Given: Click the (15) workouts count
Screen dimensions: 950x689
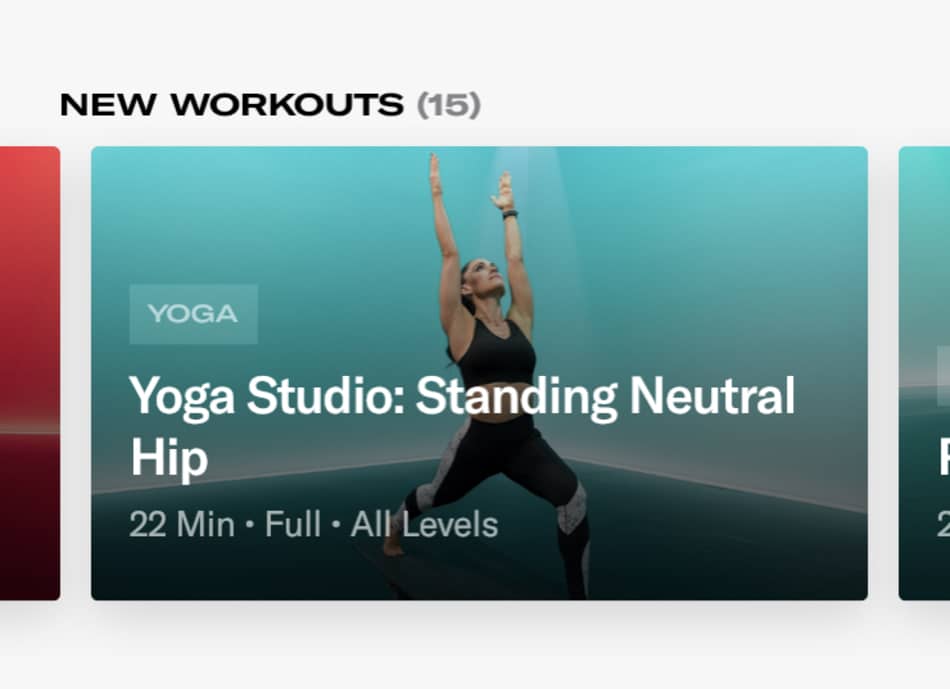Looking at the screenshot, I should pos(449,105).
